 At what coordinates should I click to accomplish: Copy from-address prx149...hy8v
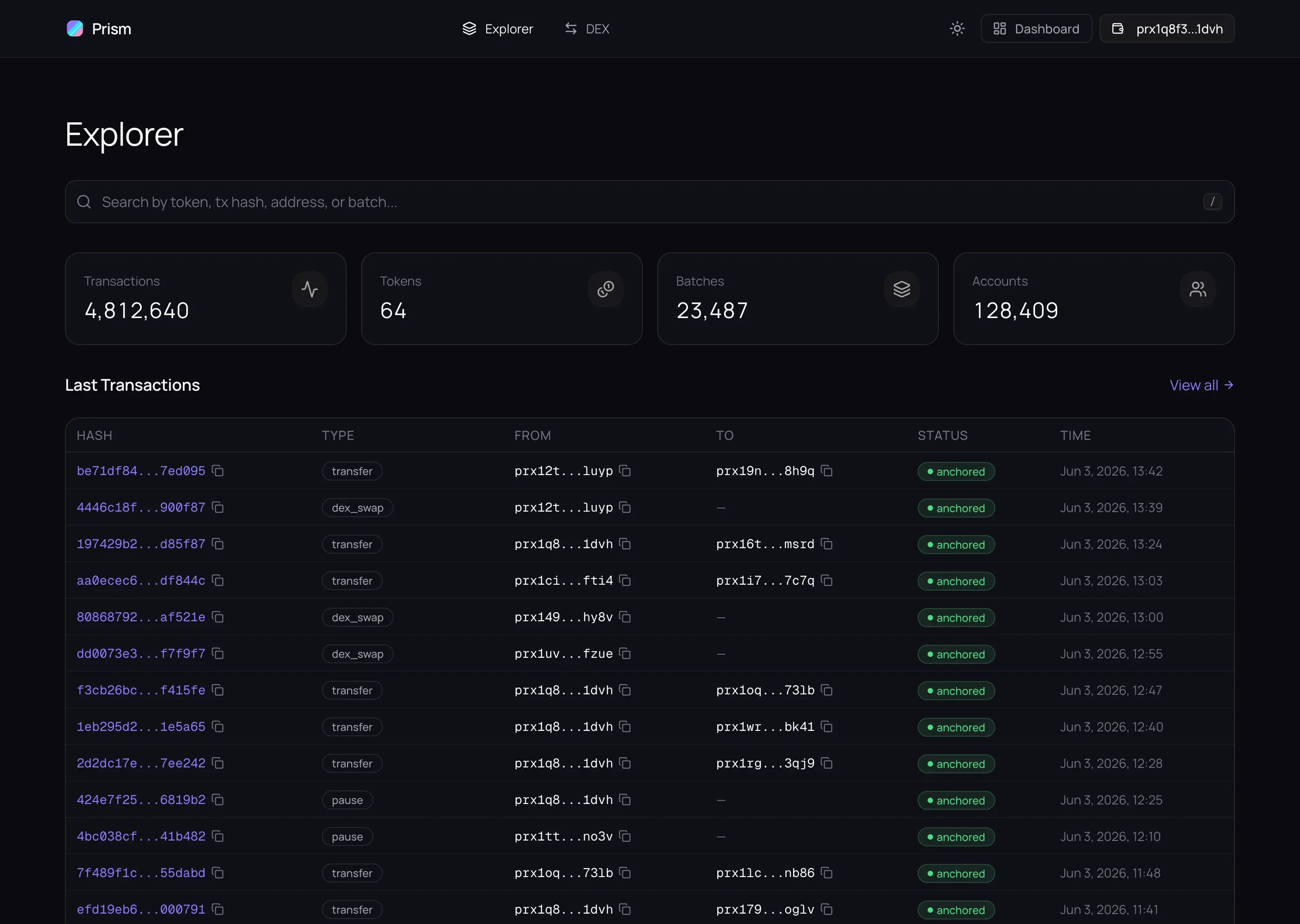point(625,616)
